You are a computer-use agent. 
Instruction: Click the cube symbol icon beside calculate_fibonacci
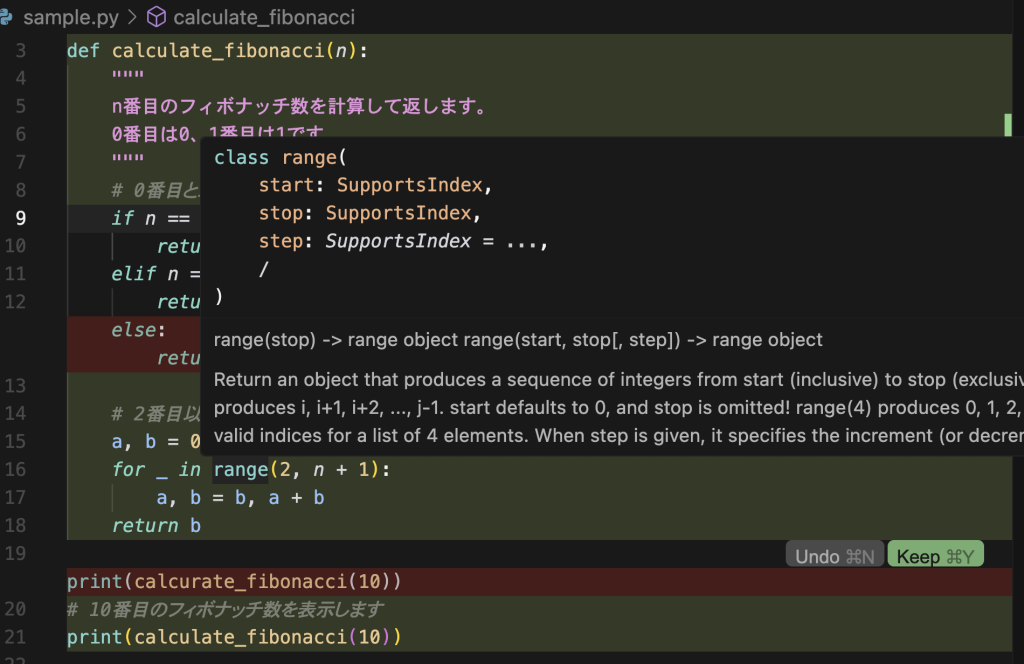(x=156, y=17)
